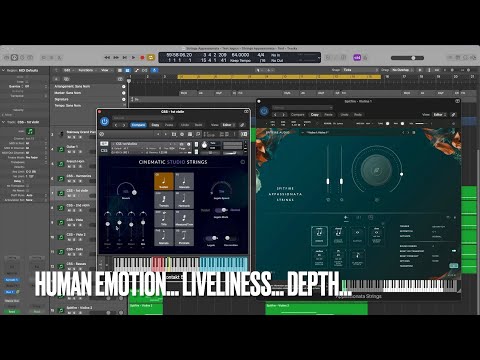Adjust the master volume slider in control bar
This screenshot has height=360, width=480.
[407, 58]
